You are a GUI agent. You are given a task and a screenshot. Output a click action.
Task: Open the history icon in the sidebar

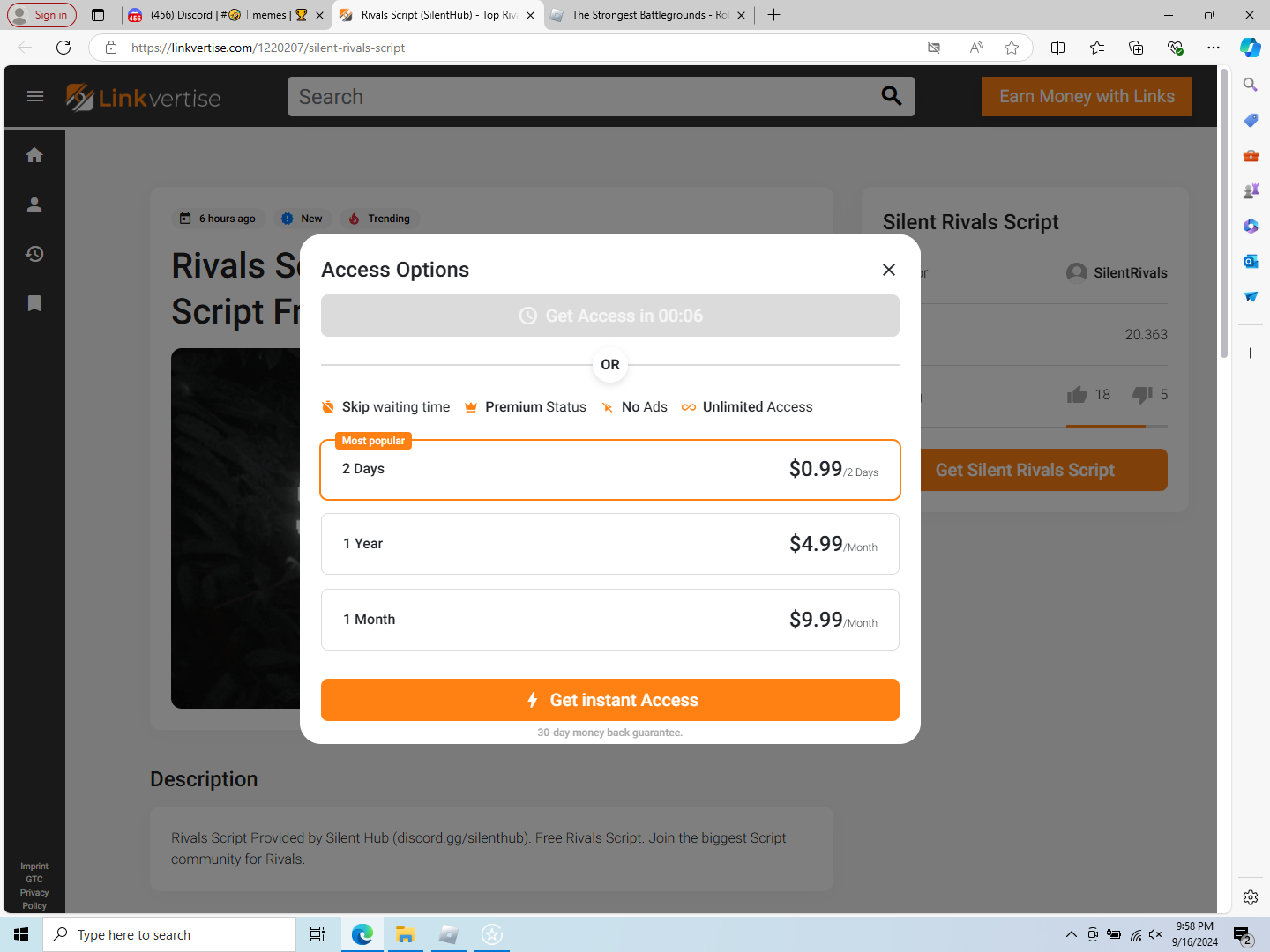click(34, 254)
